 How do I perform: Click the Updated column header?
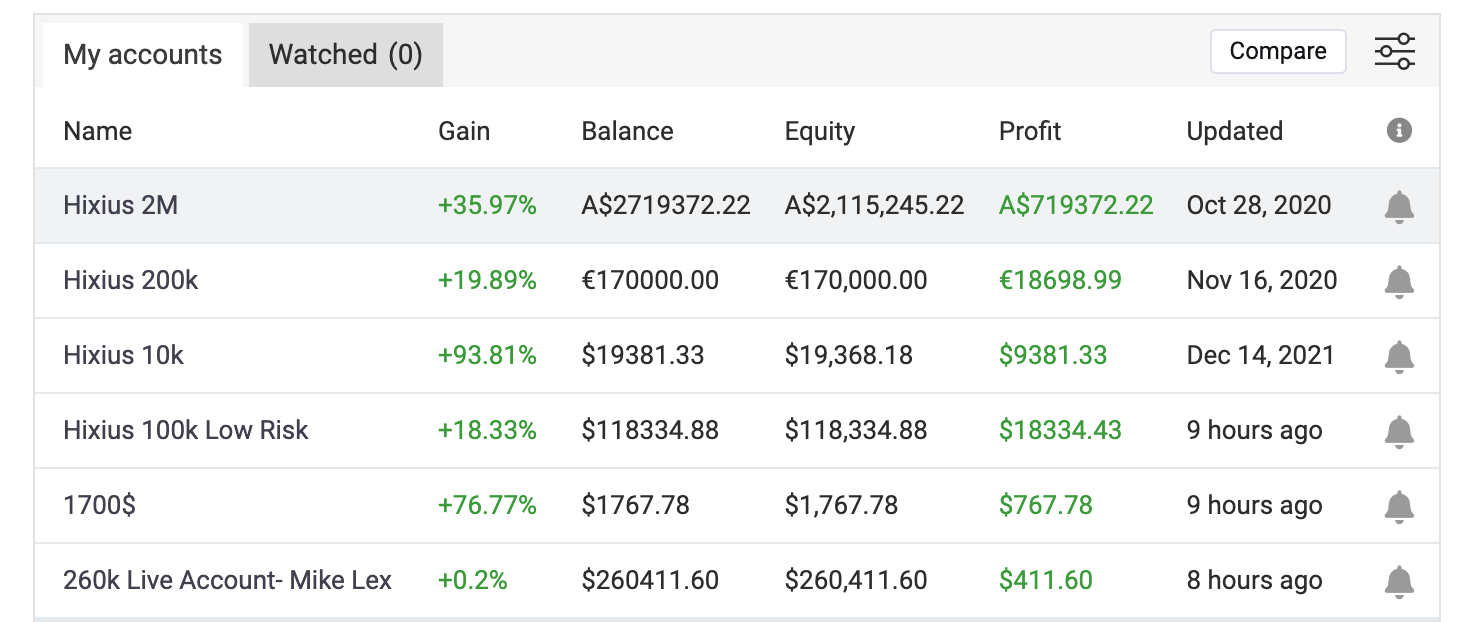pyautogui.click(x=1234, y=131)
